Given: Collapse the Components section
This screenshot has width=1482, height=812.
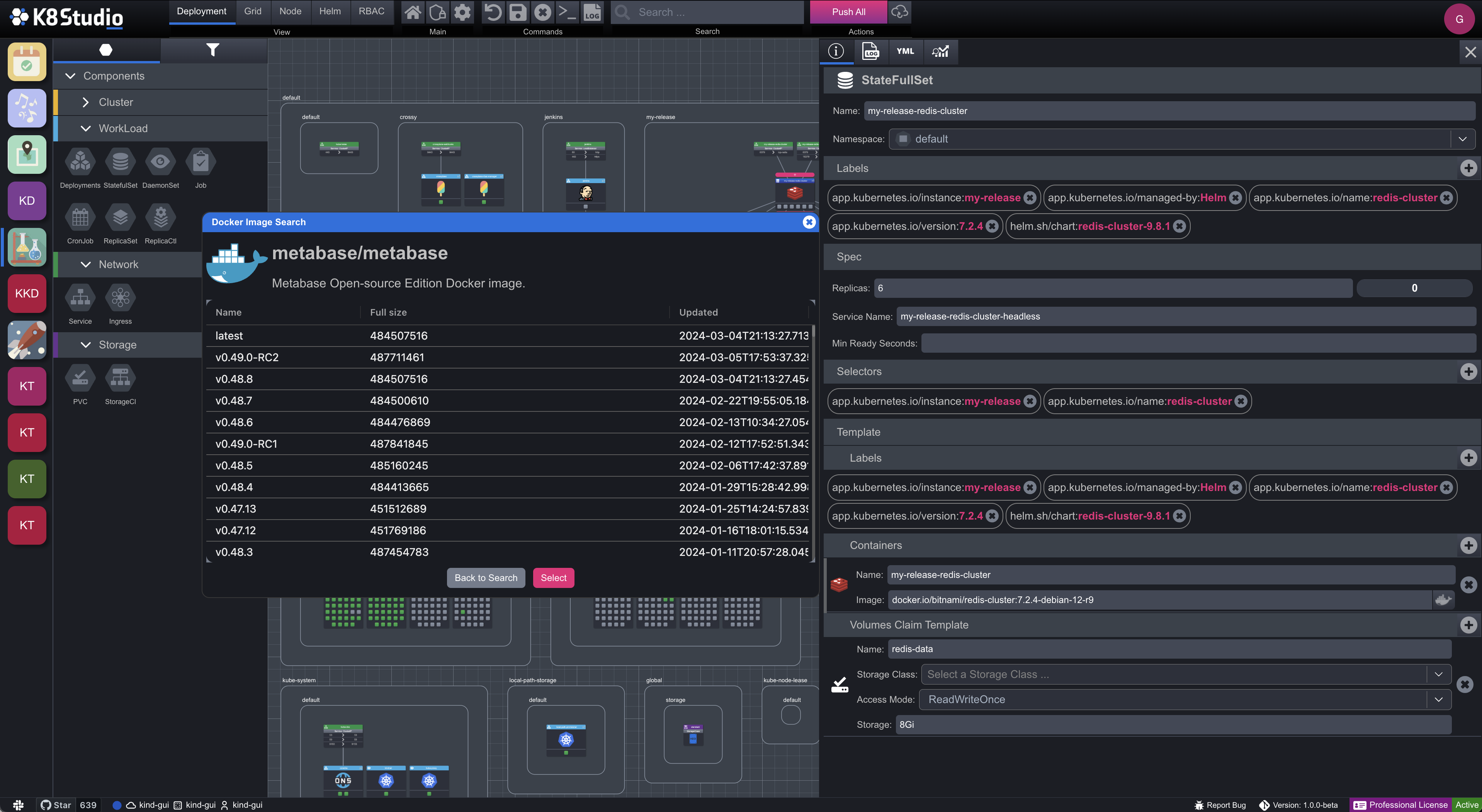Looking at the screenshot, I should [x=70, y=76].
